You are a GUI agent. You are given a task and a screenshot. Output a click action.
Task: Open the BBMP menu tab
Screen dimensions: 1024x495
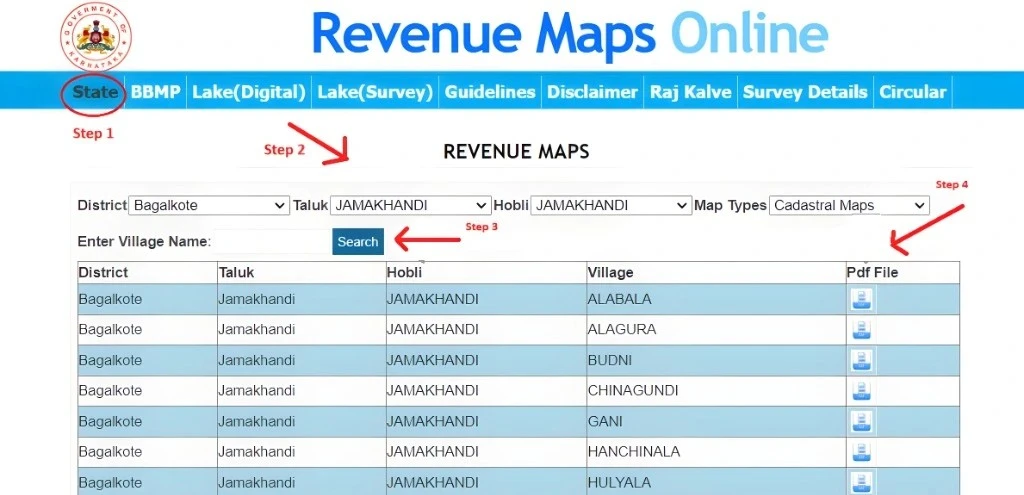tap(155, 92)
